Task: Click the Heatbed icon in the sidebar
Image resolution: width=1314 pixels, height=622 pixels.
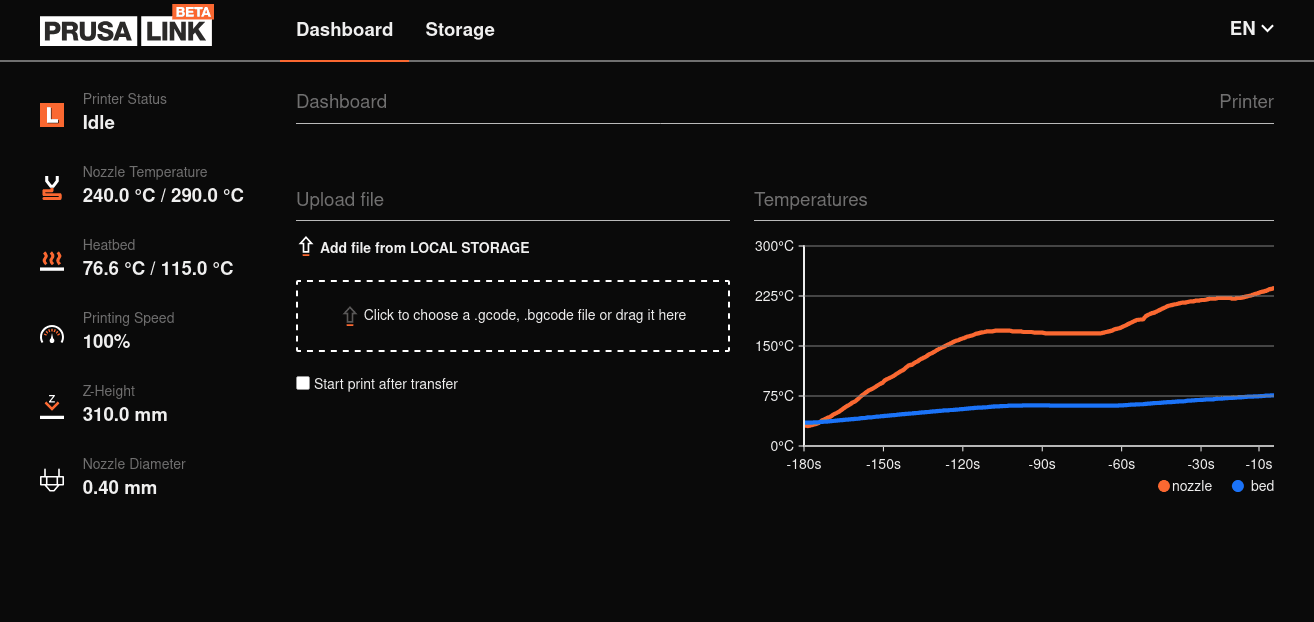Action: 51,259
